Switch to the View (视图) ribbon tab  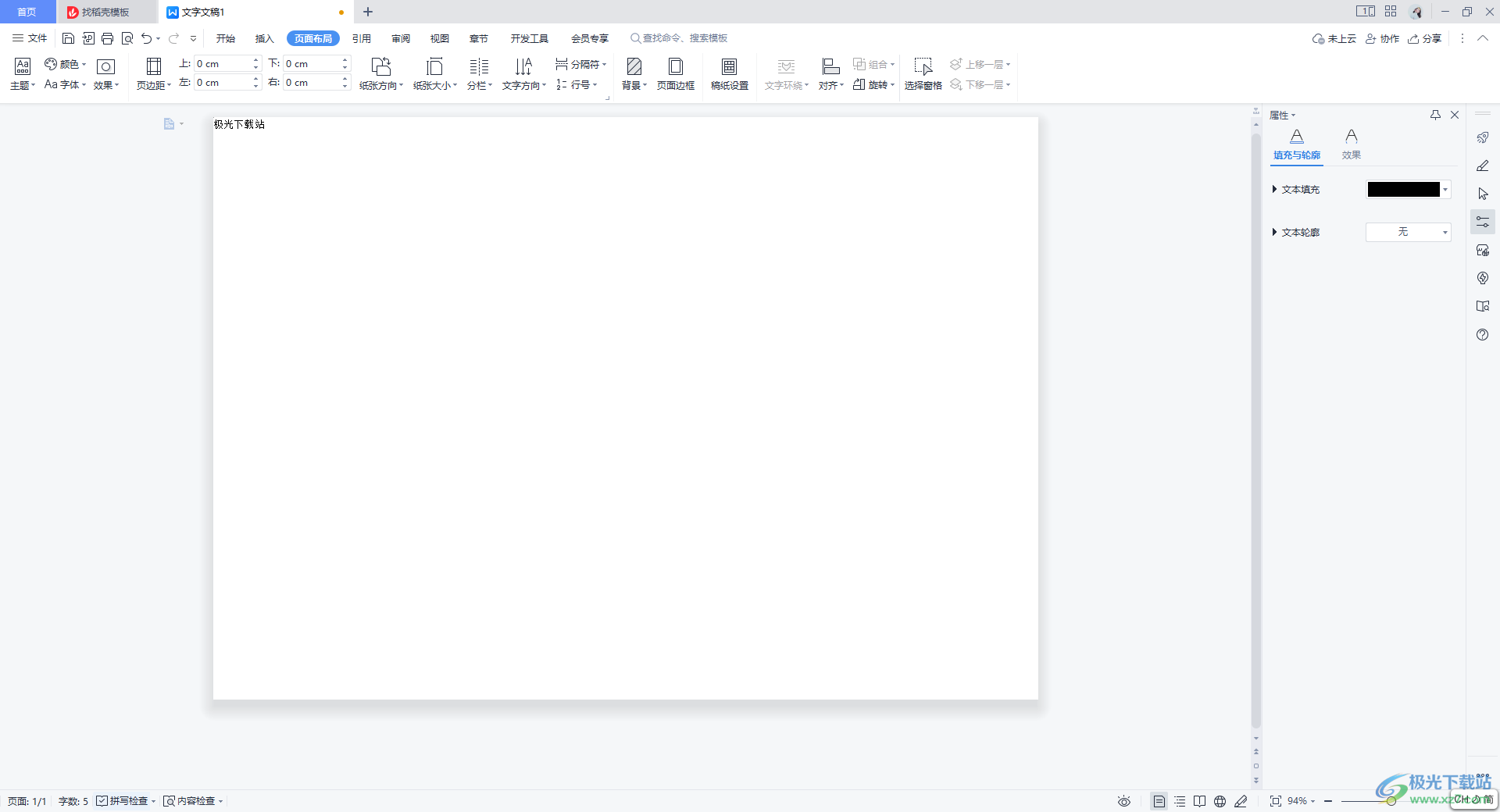[x=440, y=38]
